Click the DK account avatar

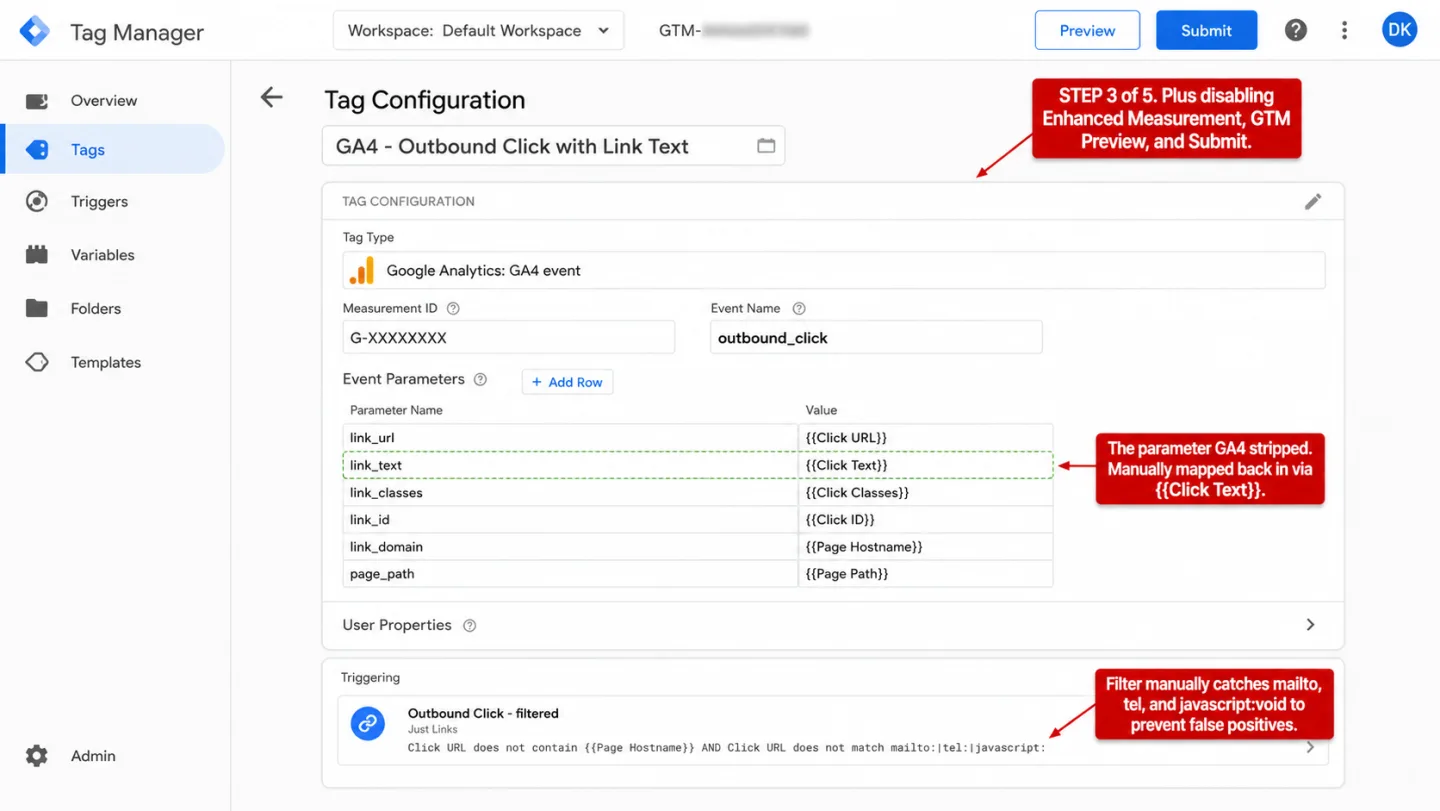1400,30
